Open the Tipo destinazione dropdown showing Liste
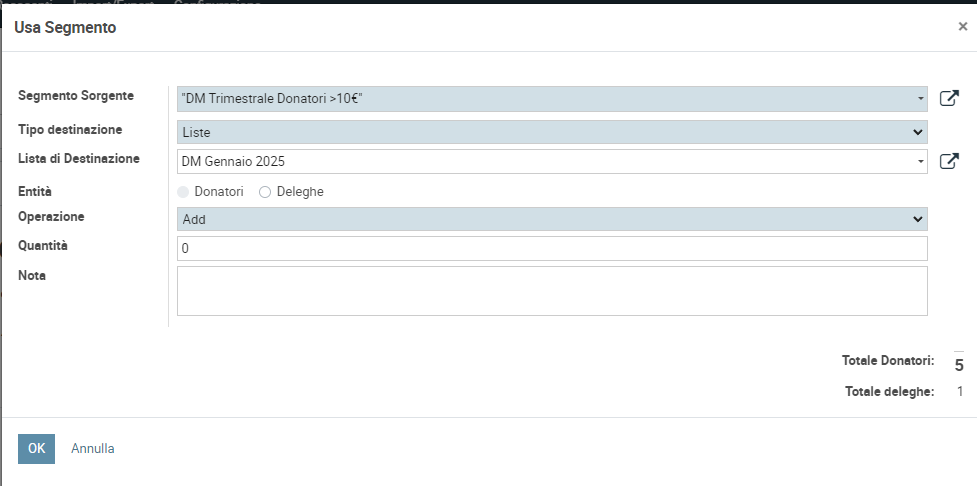 click(552, 132)
